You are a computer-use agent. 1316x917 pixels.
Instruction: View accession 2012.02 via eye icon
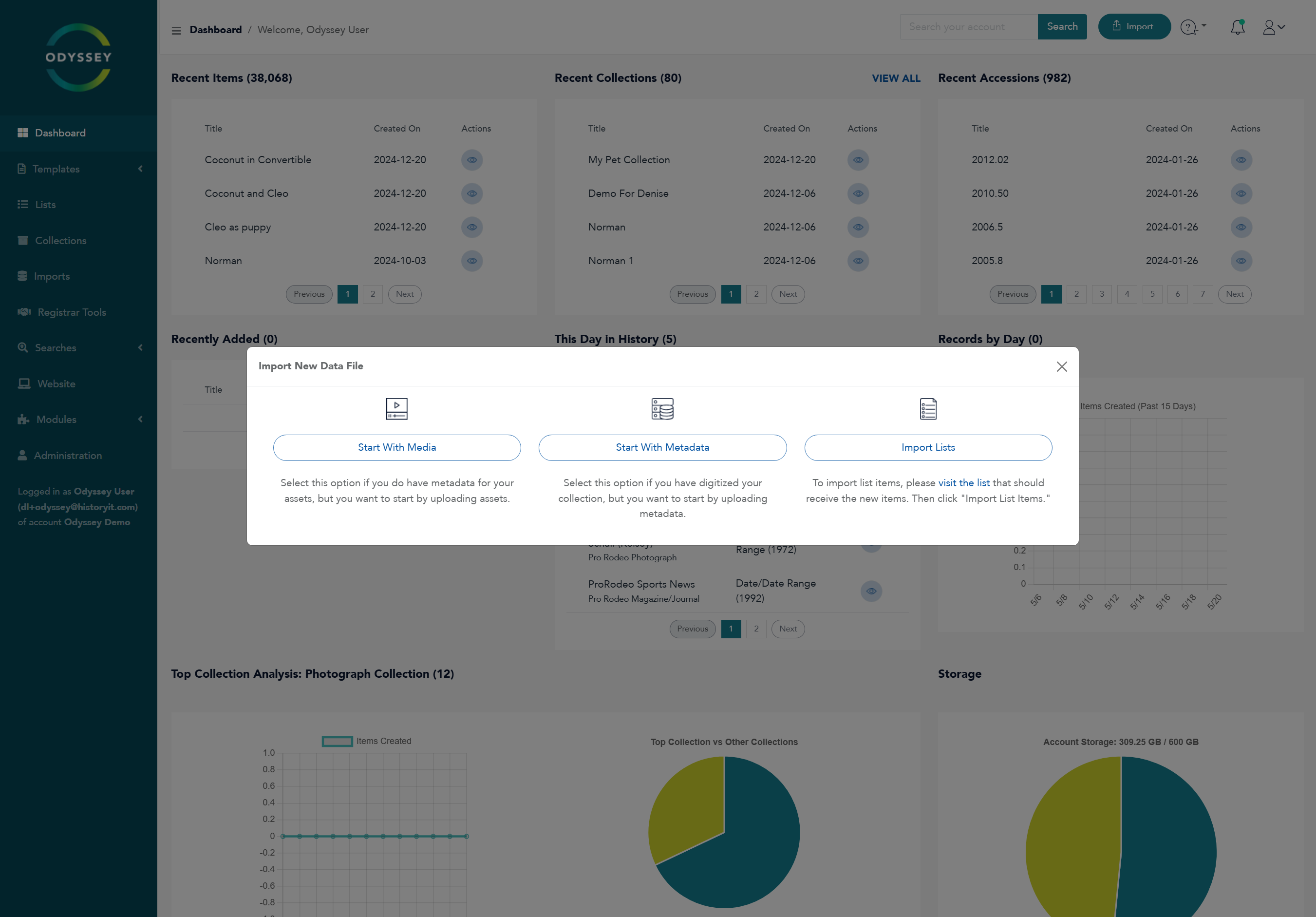point(1241,160)
